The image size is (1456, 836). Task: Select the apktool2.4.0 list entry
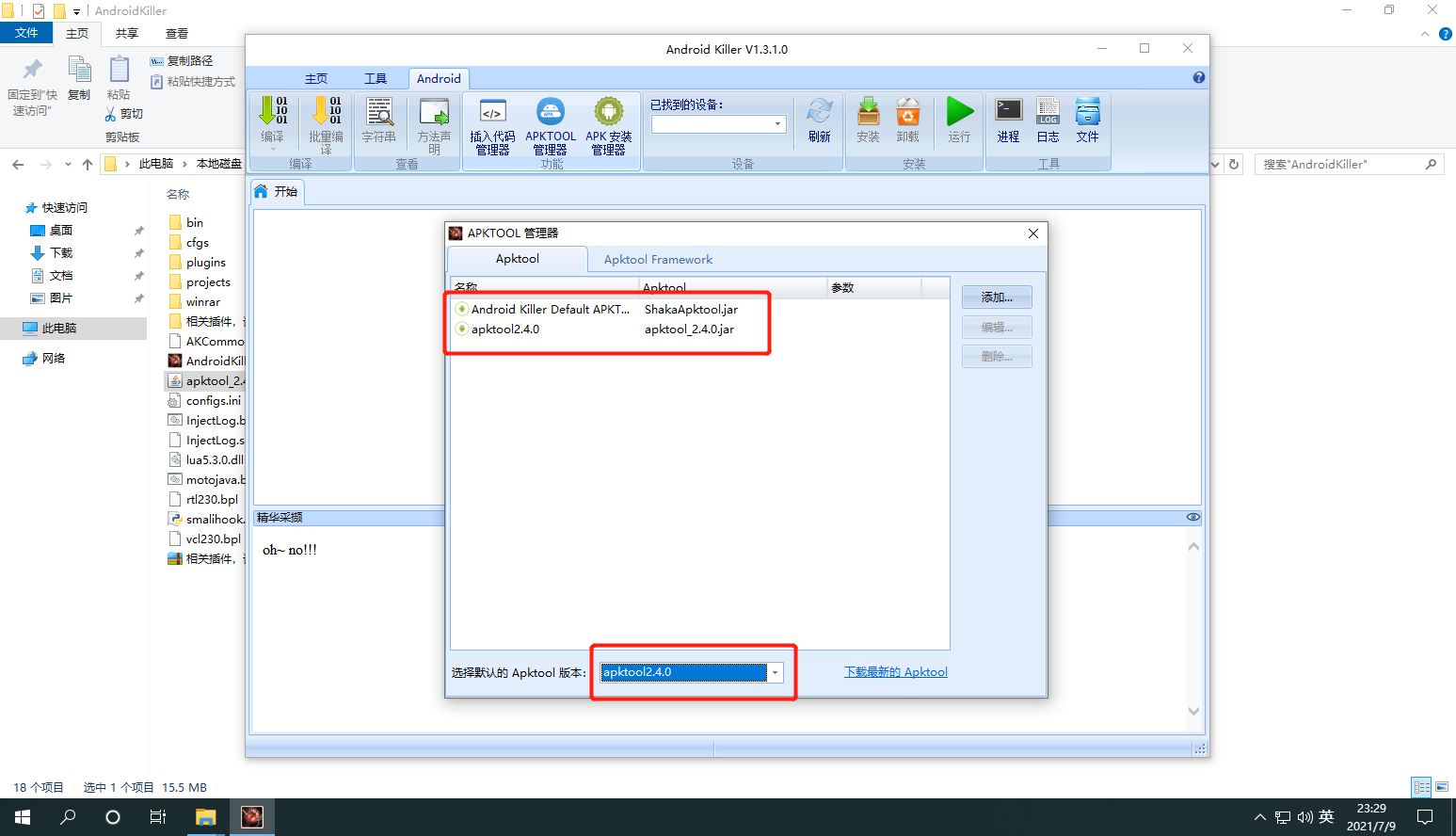click(505, 330)
